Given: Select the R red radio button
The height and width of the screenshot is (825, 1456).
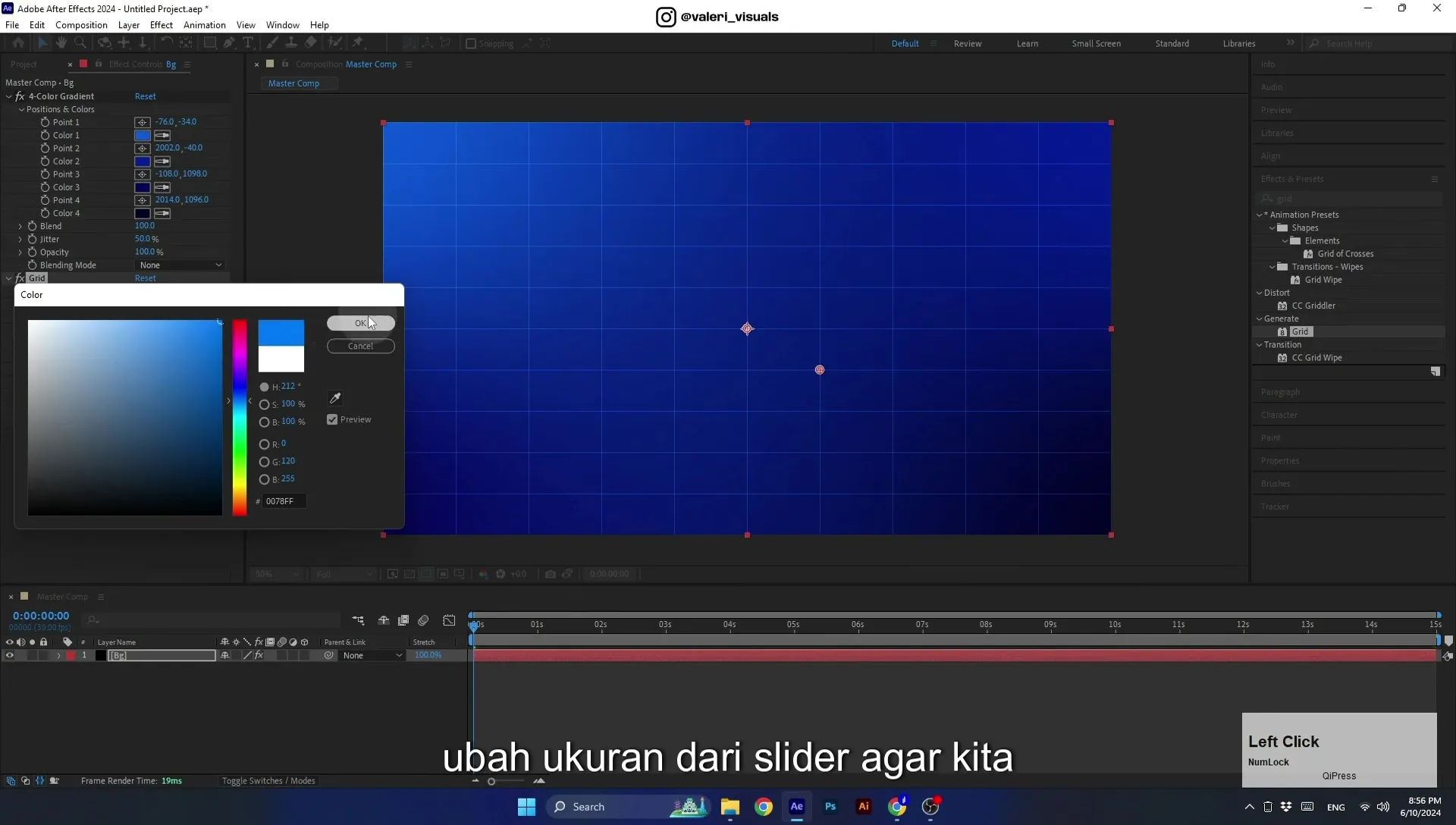Looking at the screenshot, I should pos(264,444).
